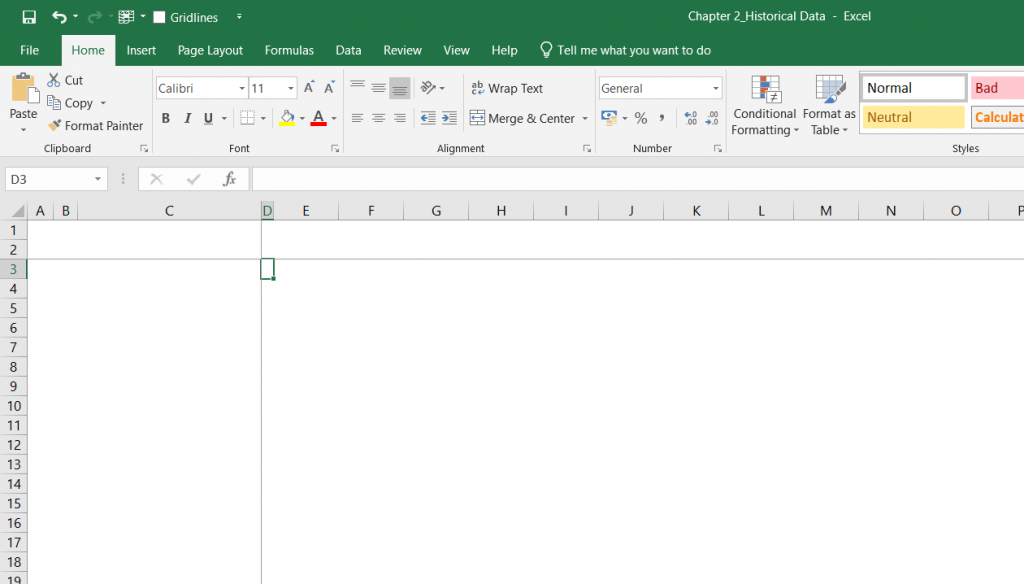Click Tell me what you want to do

tap(628, 50)
